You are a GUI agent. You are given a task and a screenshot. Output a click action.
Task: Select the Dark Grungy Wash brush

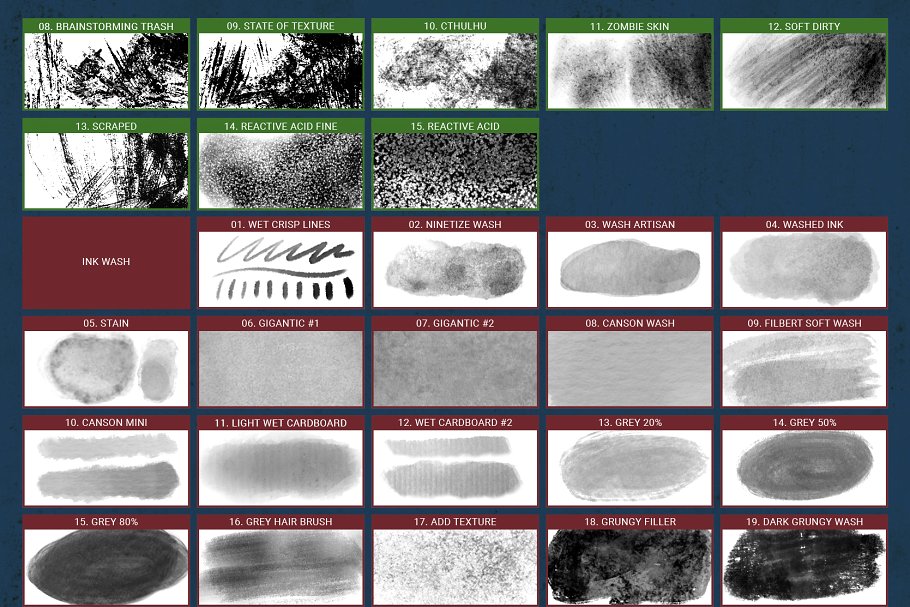coord(804,566)
